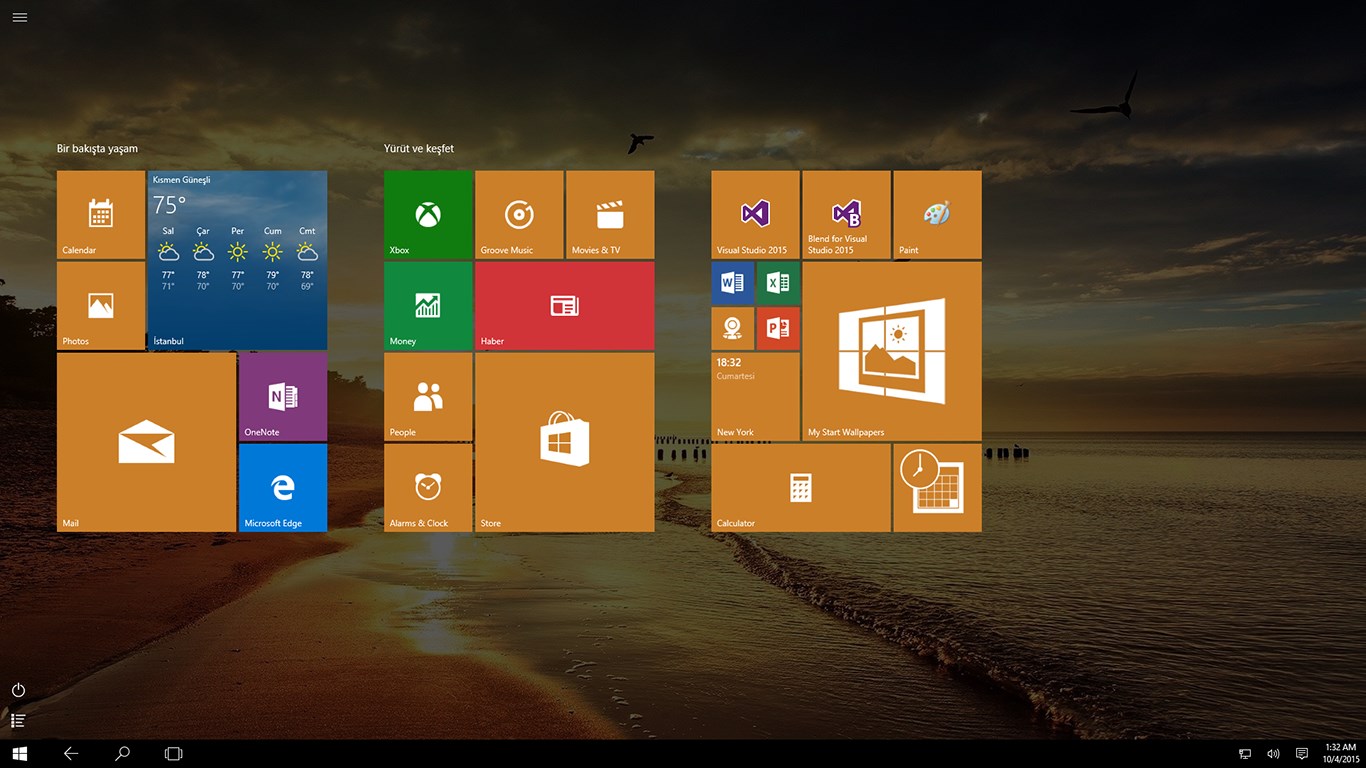Open the Calculator tile
This screenshot has width=1366, height=768.
click(800, 487)
